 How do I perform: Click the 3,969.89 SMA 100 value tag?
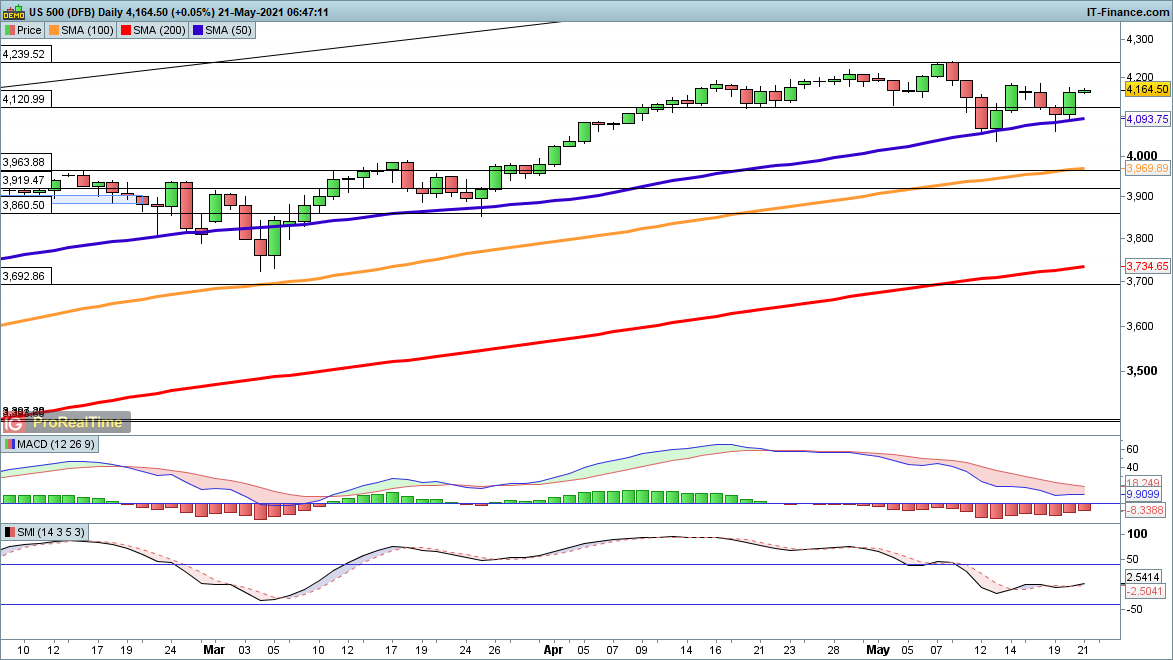(1148, 169)
